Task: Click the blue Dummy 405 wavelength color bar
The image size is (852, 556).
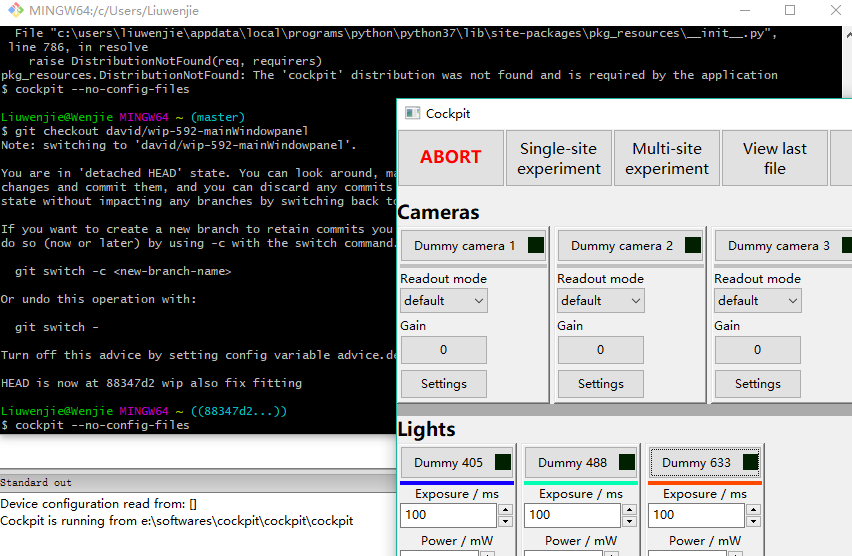Action: coord(457,483)
